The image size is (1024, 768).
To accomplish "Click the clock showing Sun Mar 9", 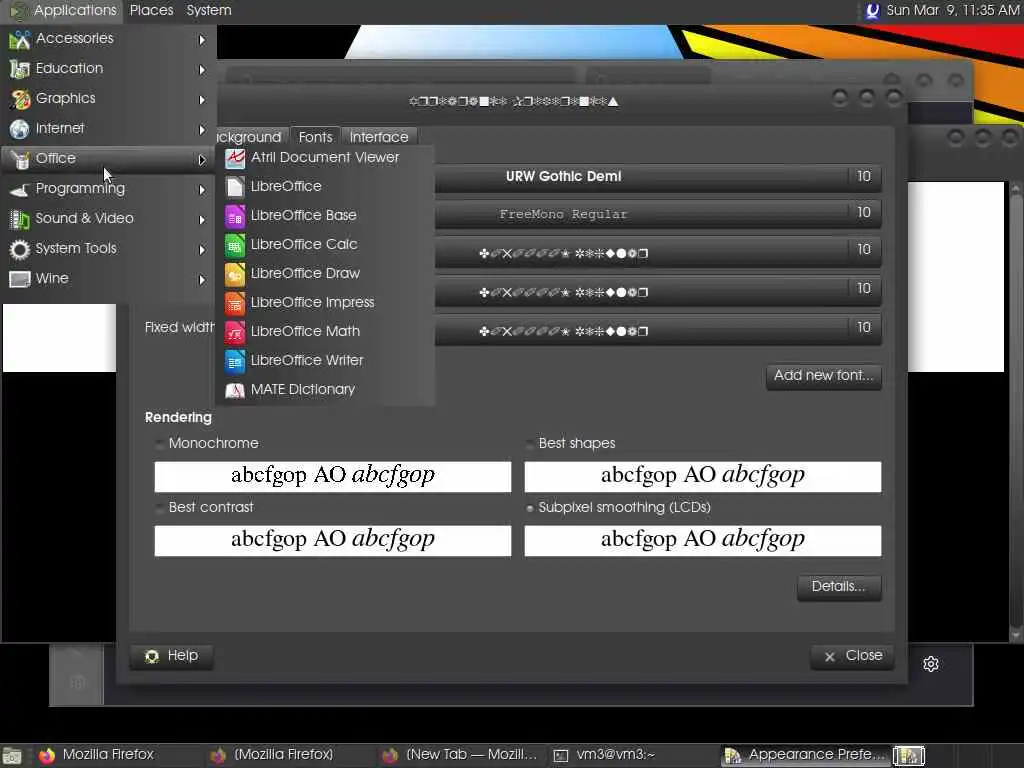I will click(x=953, y=10).
